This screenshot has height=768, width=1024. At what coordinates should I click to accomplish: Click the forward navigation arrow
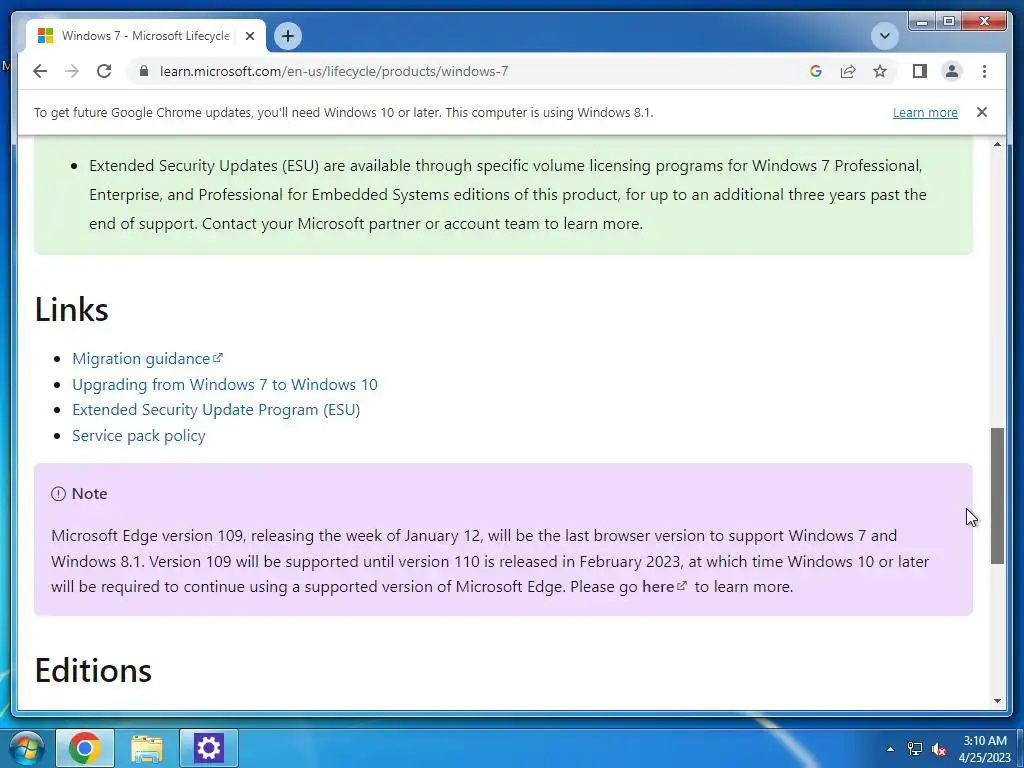click(x=72, y=71)
